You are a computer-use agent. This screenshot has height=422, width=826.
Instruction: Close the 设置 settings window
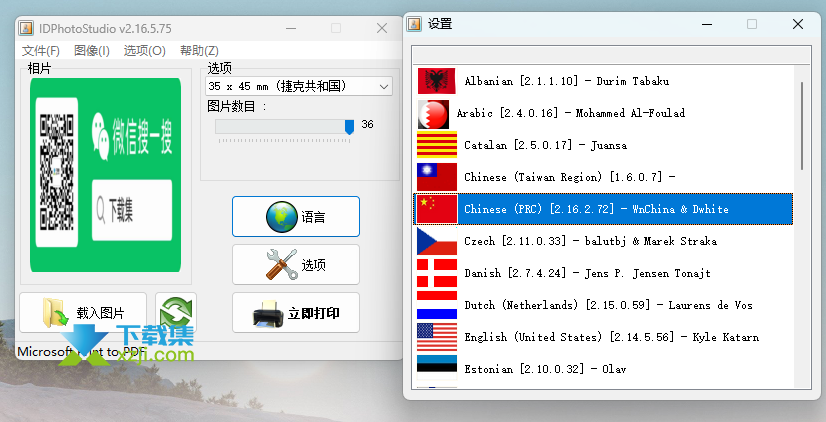[798, 24]
